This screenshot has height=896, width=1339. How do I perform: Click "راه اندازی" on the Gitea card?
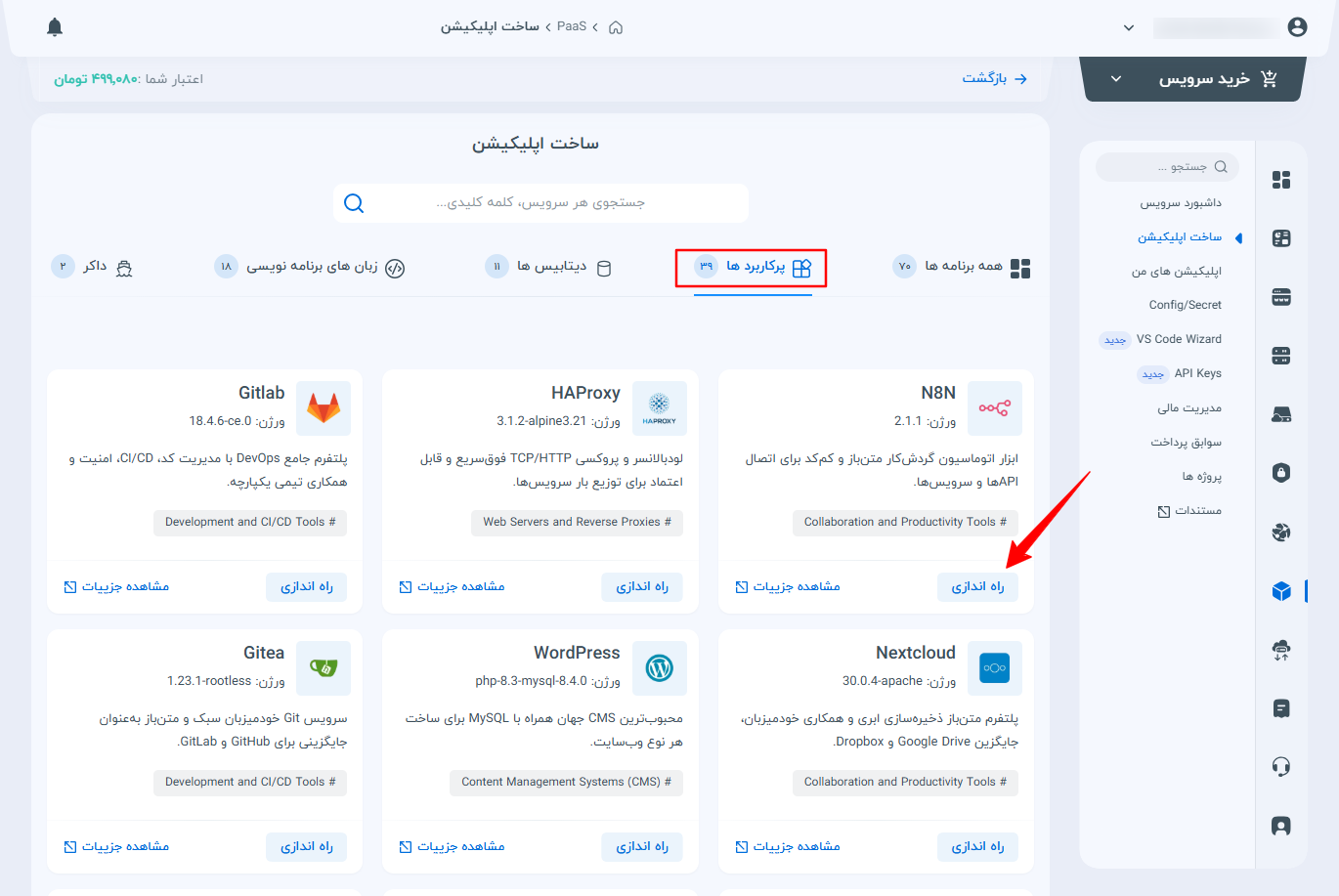pos(307,846)
